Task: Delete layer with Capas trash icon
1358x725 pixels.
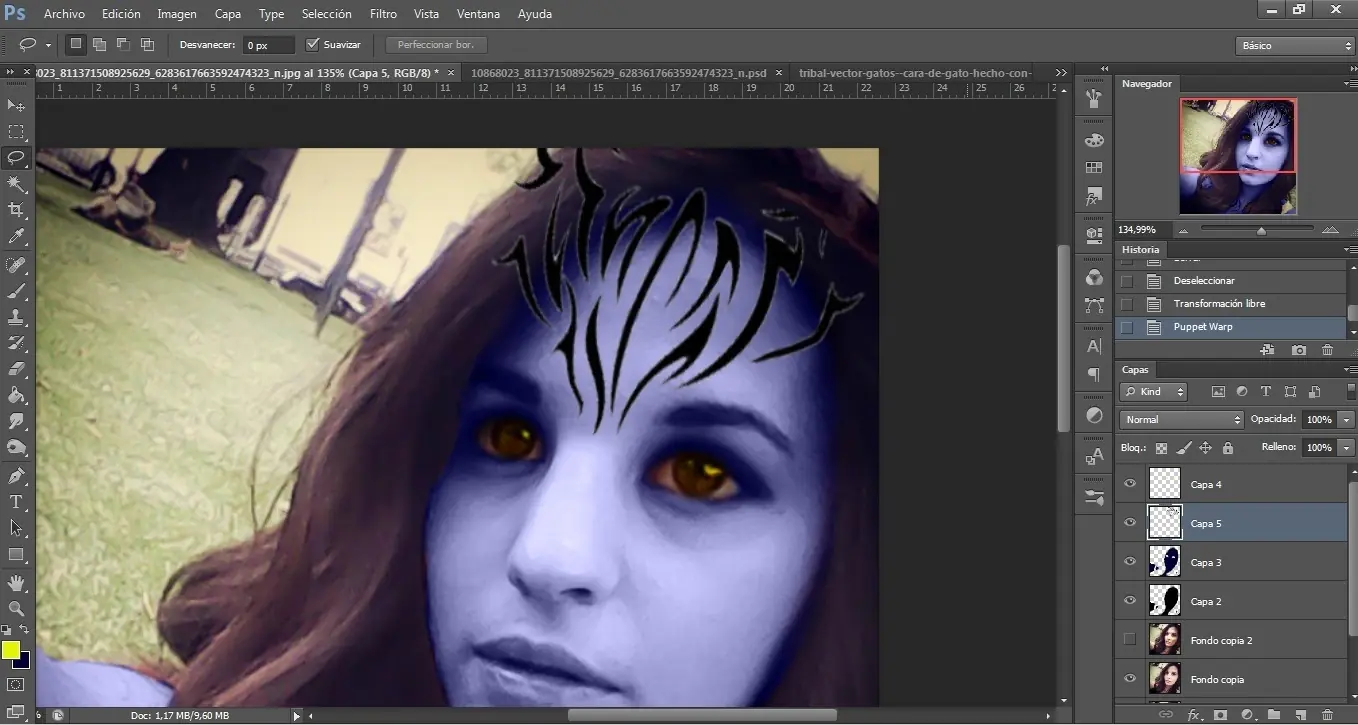Action: coord(1327,715)
